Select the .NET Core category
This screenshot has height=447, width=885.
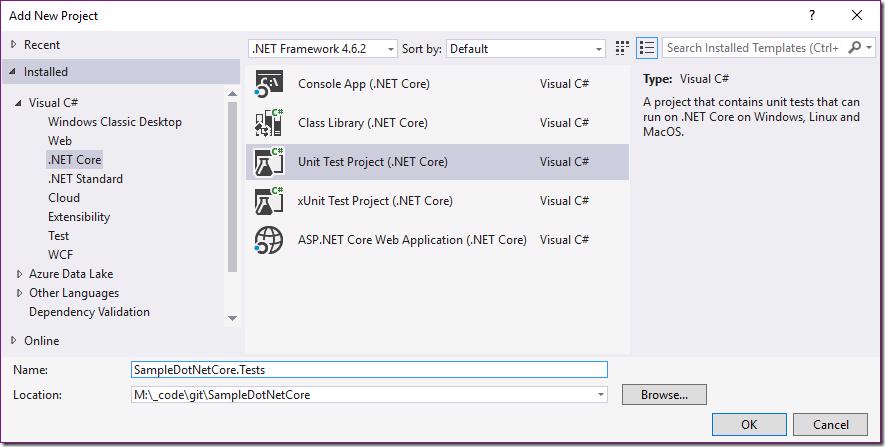pos(75,160)
